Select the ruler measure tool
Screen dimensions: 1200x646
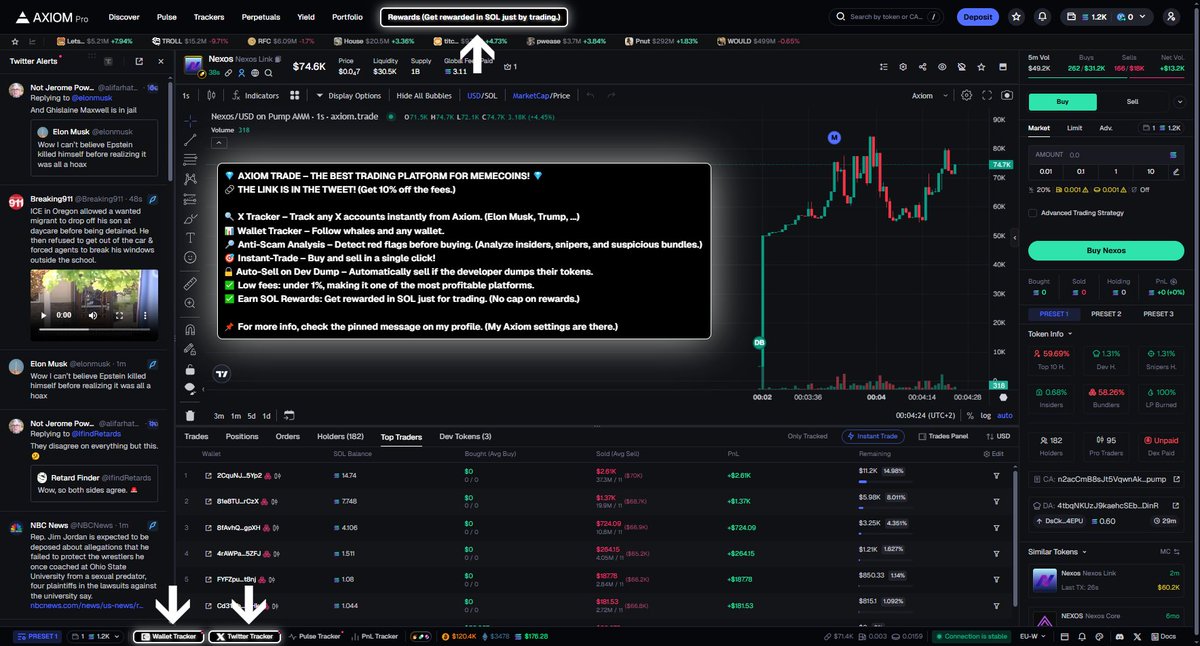[191, 284]
